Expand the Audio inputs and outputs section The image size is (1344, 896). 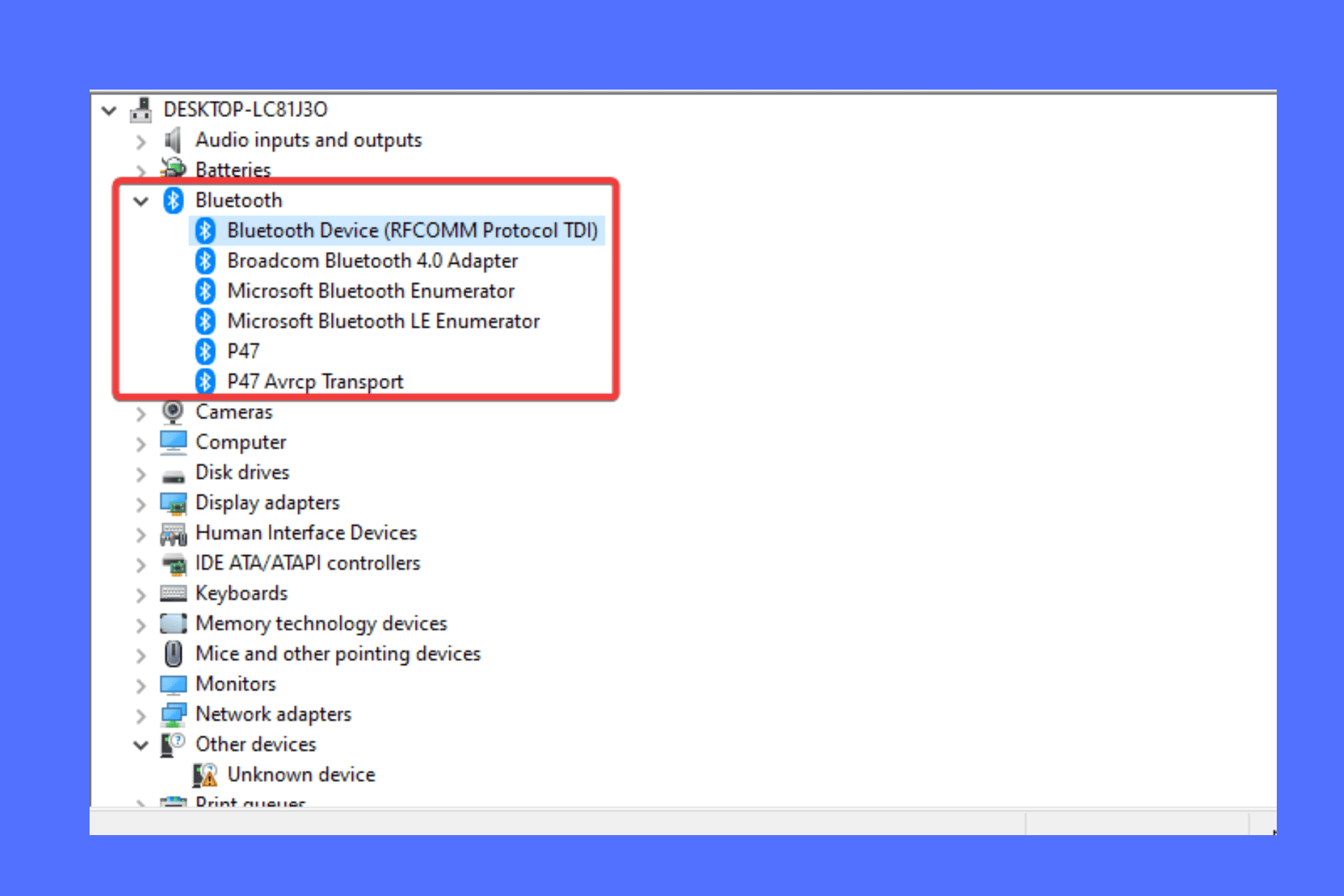click(x=139, y=139)
